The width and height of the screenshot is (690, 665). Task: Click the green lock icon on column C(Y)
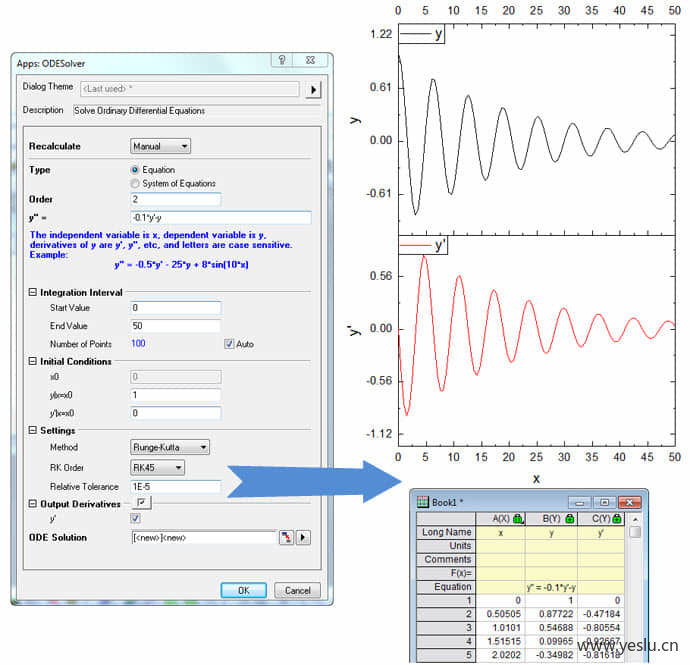click(617, 519)
